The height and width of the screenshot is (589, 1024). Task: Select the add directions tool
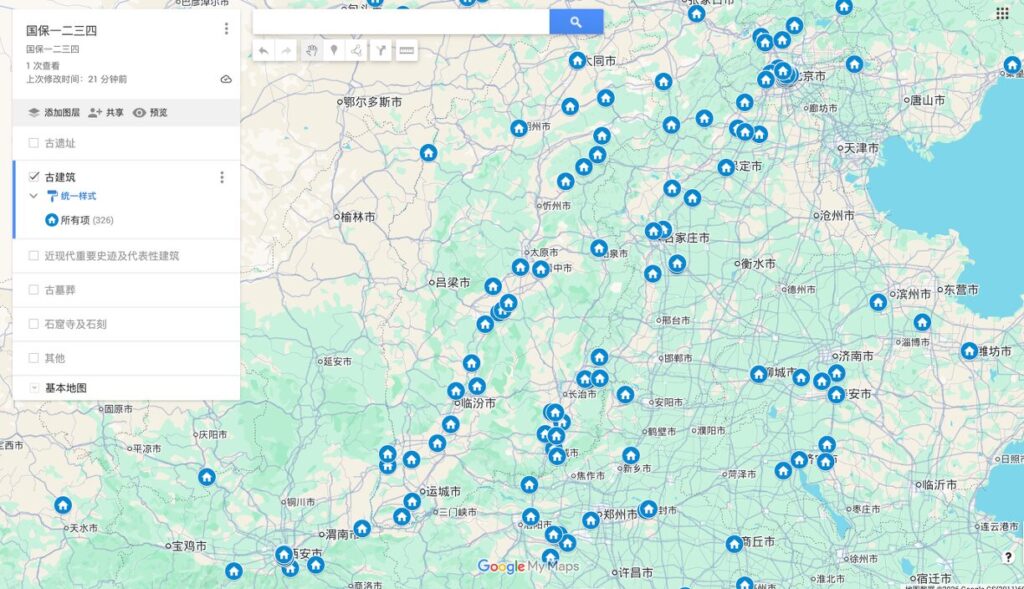(x=381, y=50)
